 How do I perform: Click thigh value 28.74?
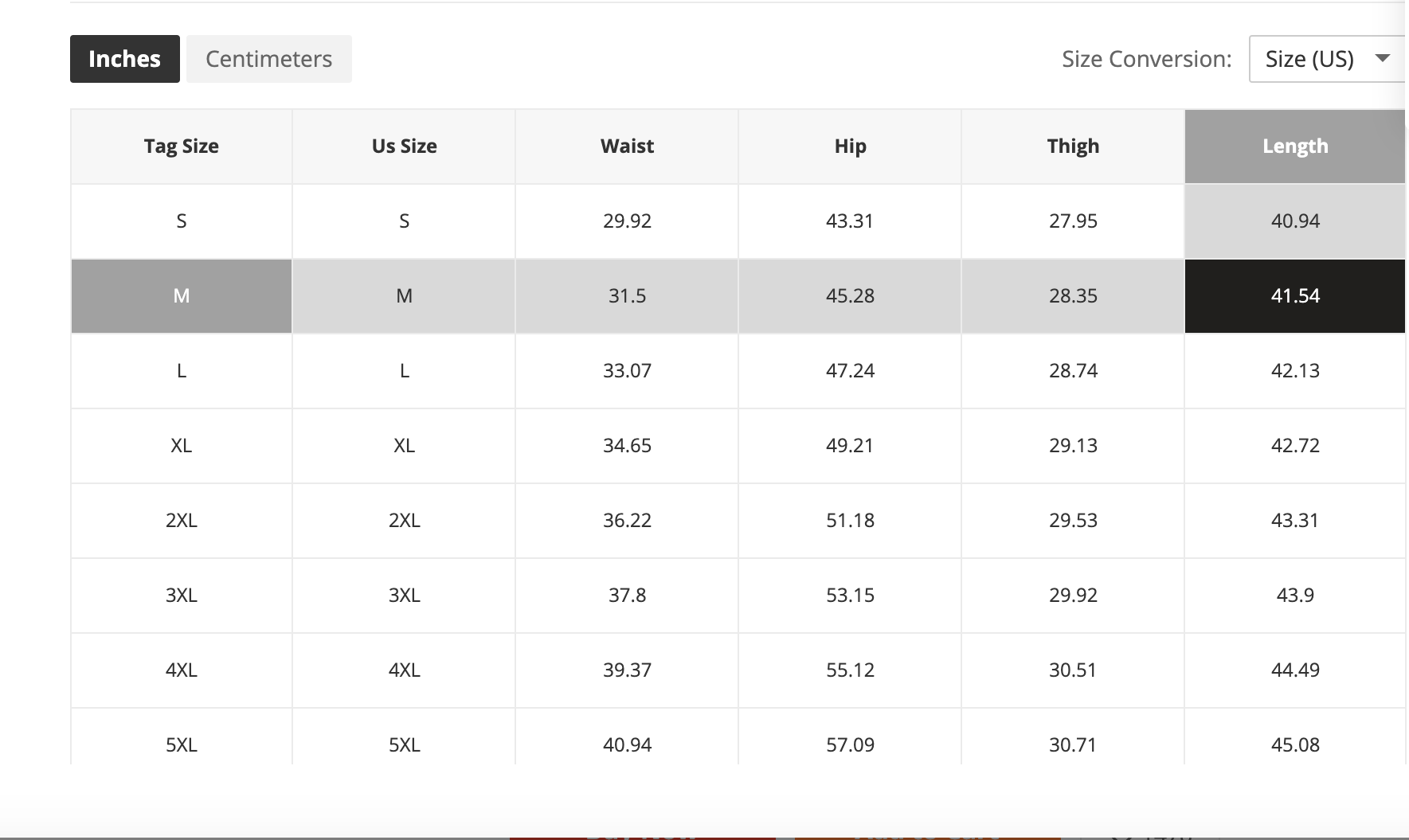[1073, 371]
